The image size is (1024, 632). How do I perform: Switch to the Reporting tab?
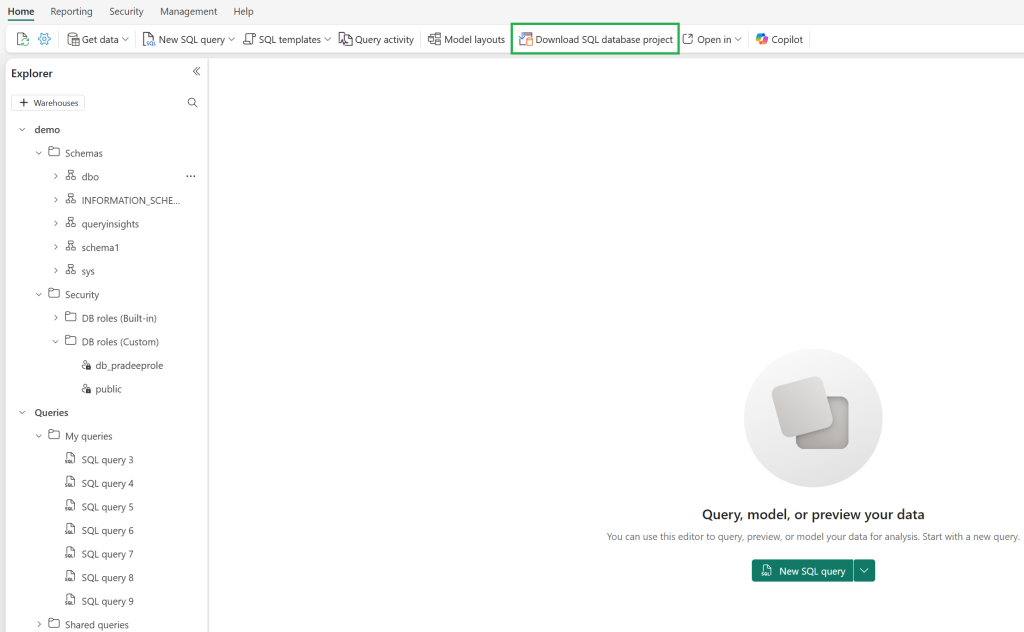coord(71,11)
